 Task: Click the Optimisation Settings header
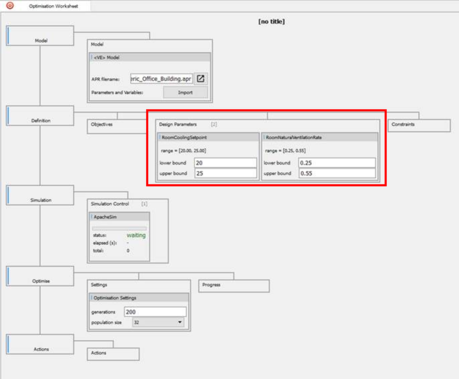click(139, 298)
